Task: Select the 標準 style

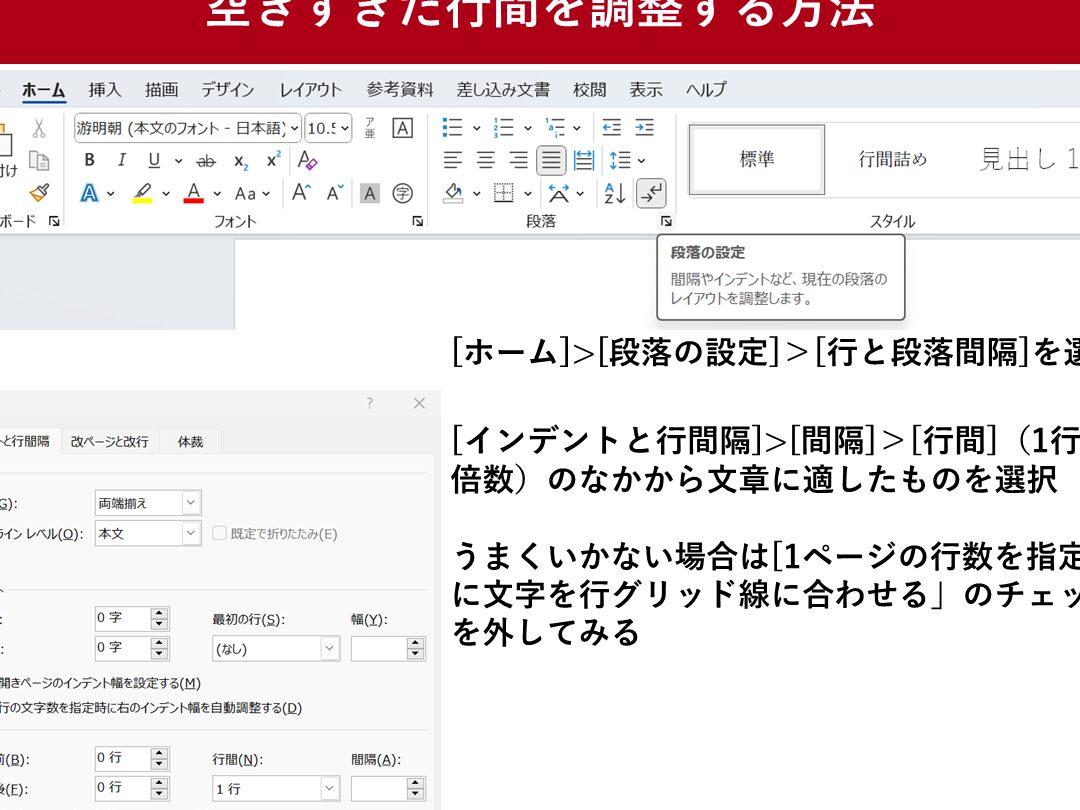Action: (x=755, y=159)
